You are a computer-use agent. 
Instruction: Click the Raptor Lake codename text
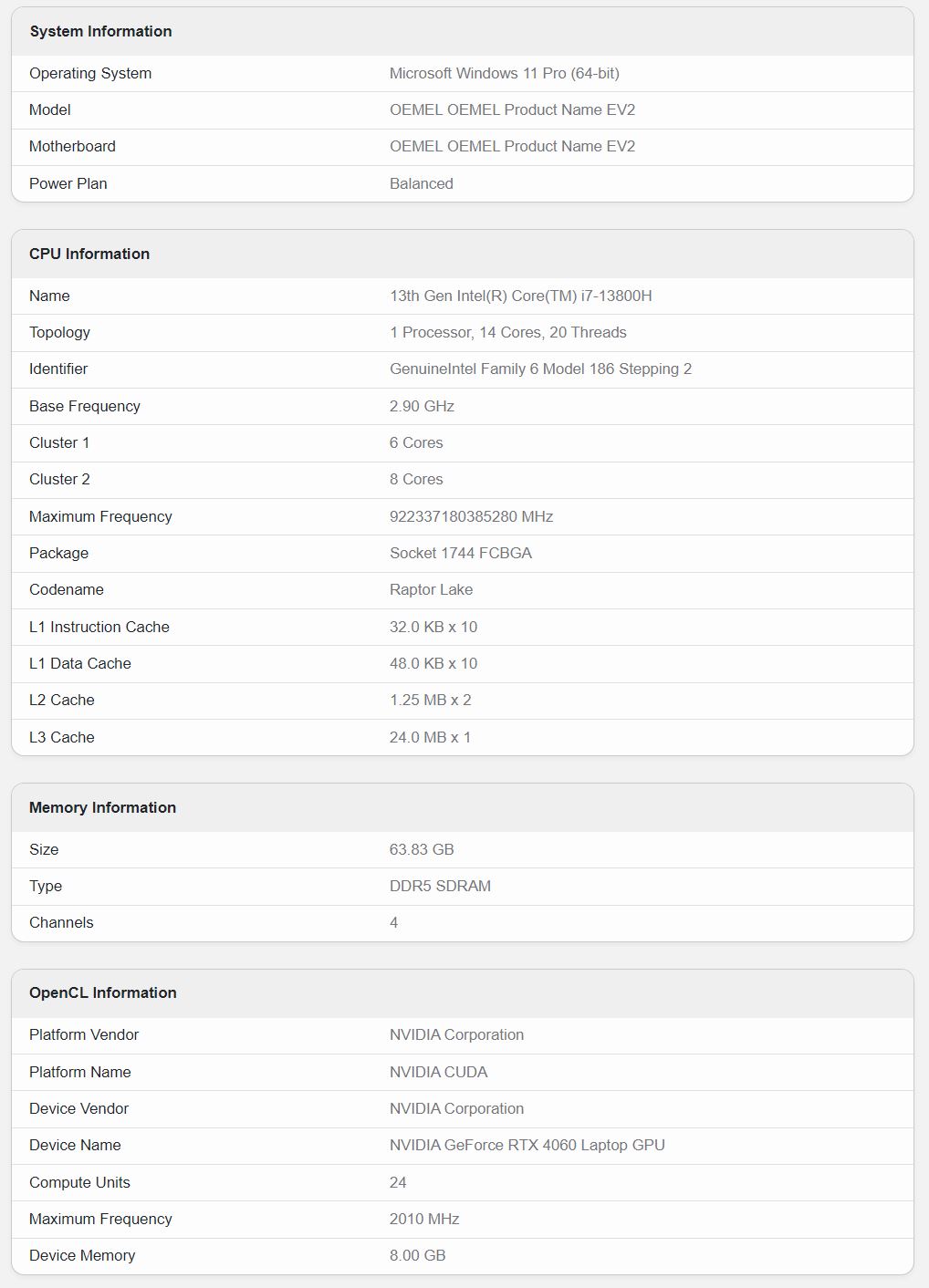[x=431, y=589]
